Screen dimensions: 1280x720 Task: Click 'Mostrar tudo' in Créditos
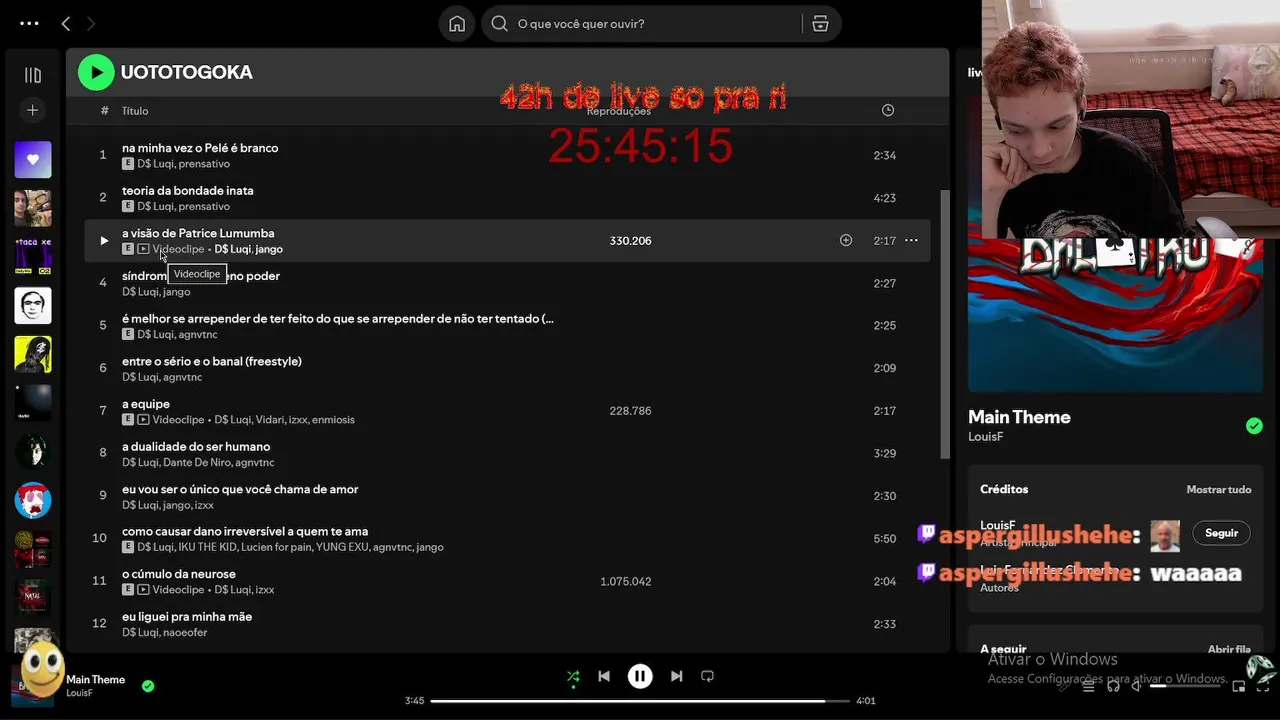coord(1219,490)
